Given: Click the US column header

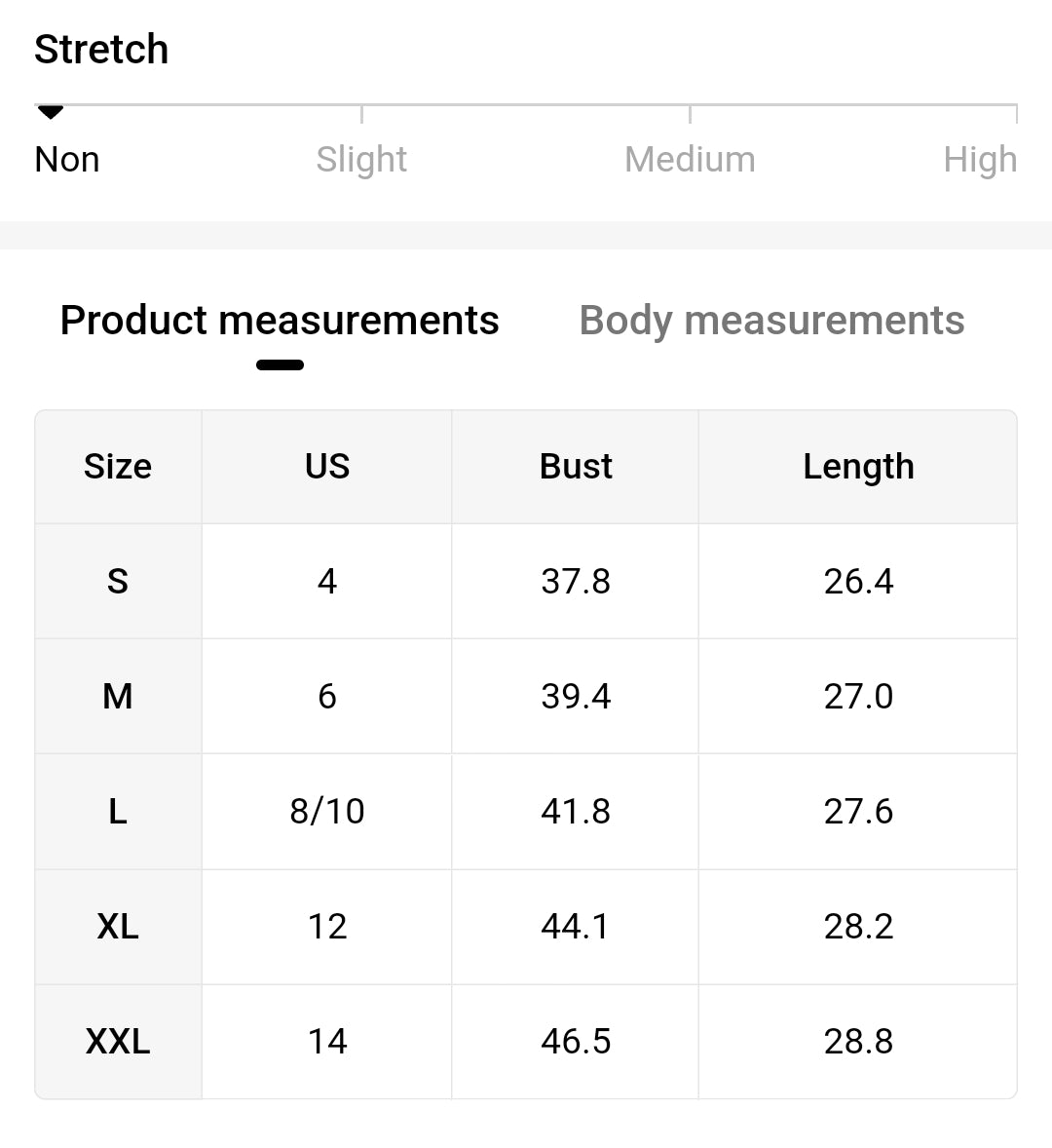Looking at the screenshot, I should point(327,467).
